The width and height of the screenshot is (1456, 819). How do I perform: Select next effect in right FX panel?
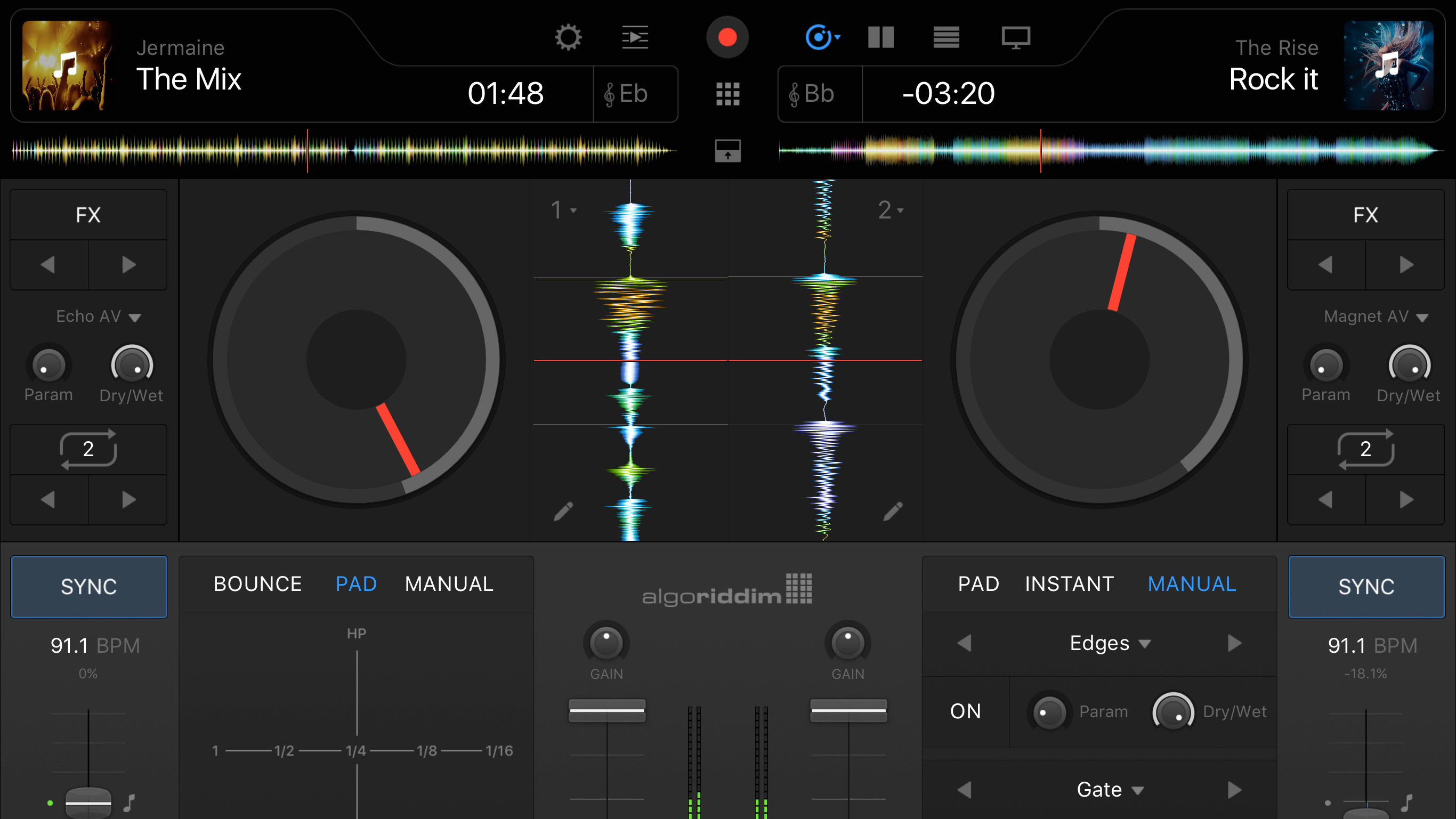point(1406,264)
